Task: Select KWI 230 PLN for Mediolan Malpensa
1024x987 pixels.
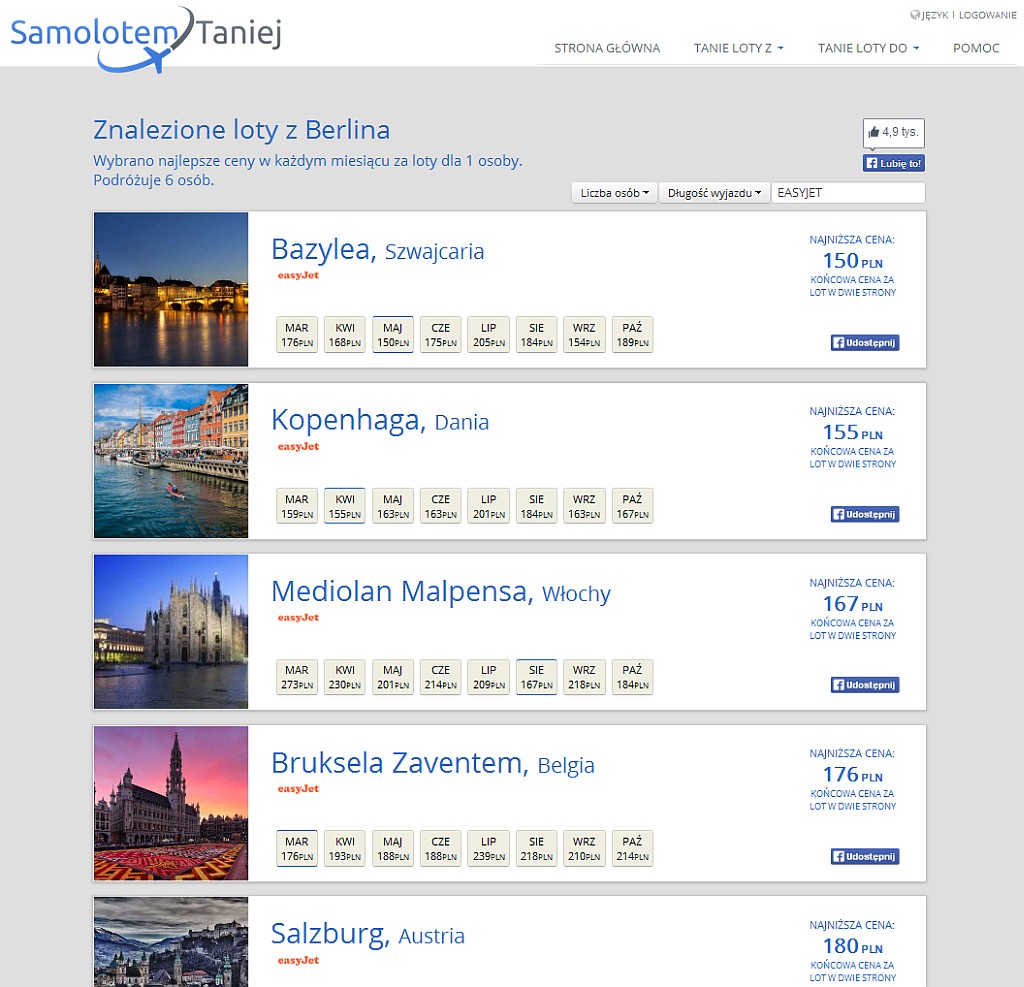Action: coord(345,677)
